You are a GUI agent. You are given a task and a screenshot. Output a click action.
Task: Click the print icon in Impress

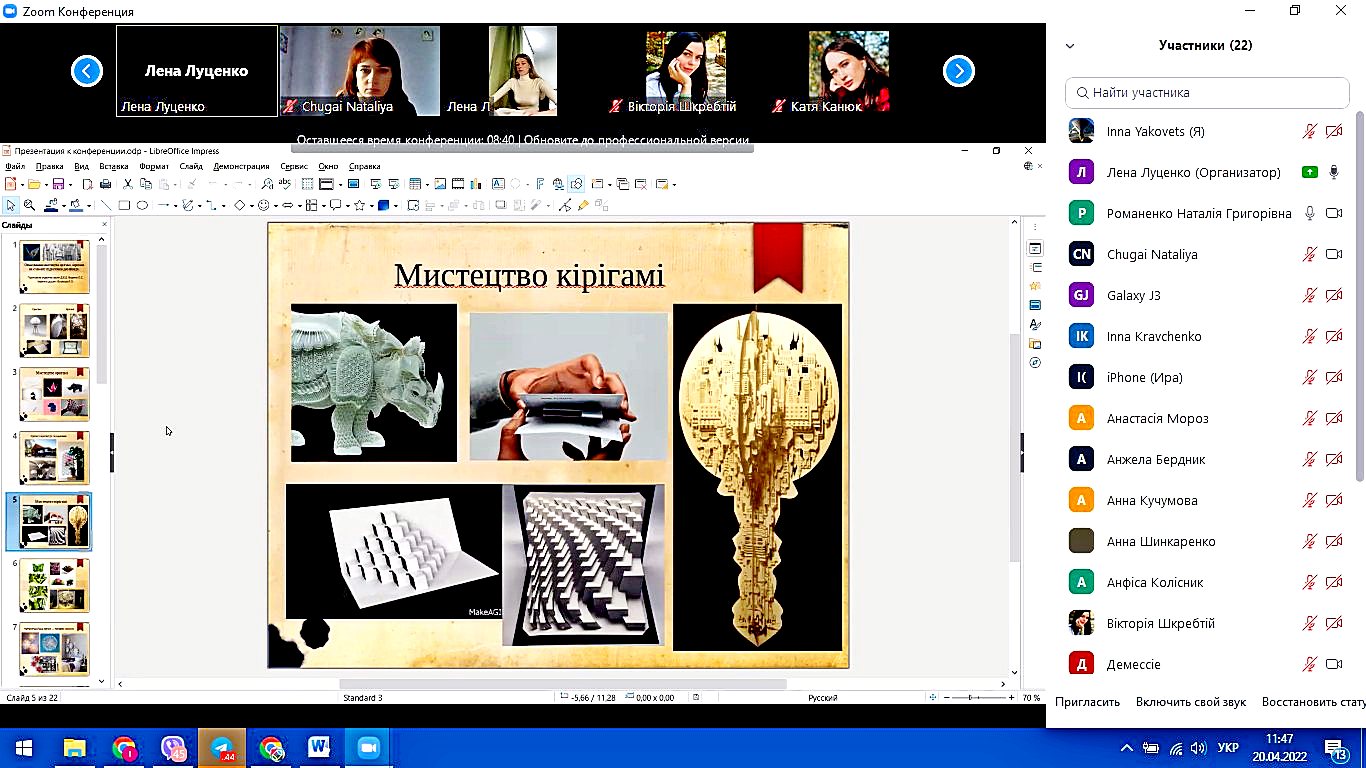pos(105,185)
